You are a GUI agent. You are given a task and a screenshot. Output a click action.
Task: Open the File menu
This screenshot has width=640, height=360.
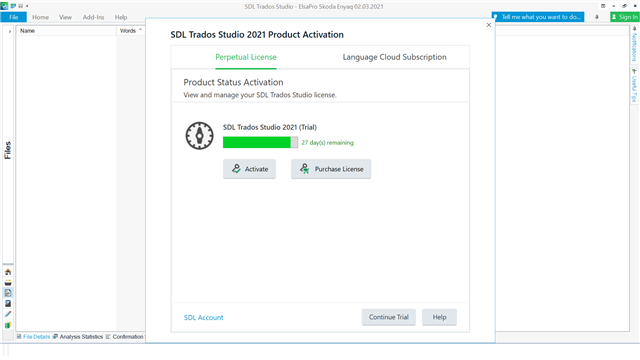[13, 17]
